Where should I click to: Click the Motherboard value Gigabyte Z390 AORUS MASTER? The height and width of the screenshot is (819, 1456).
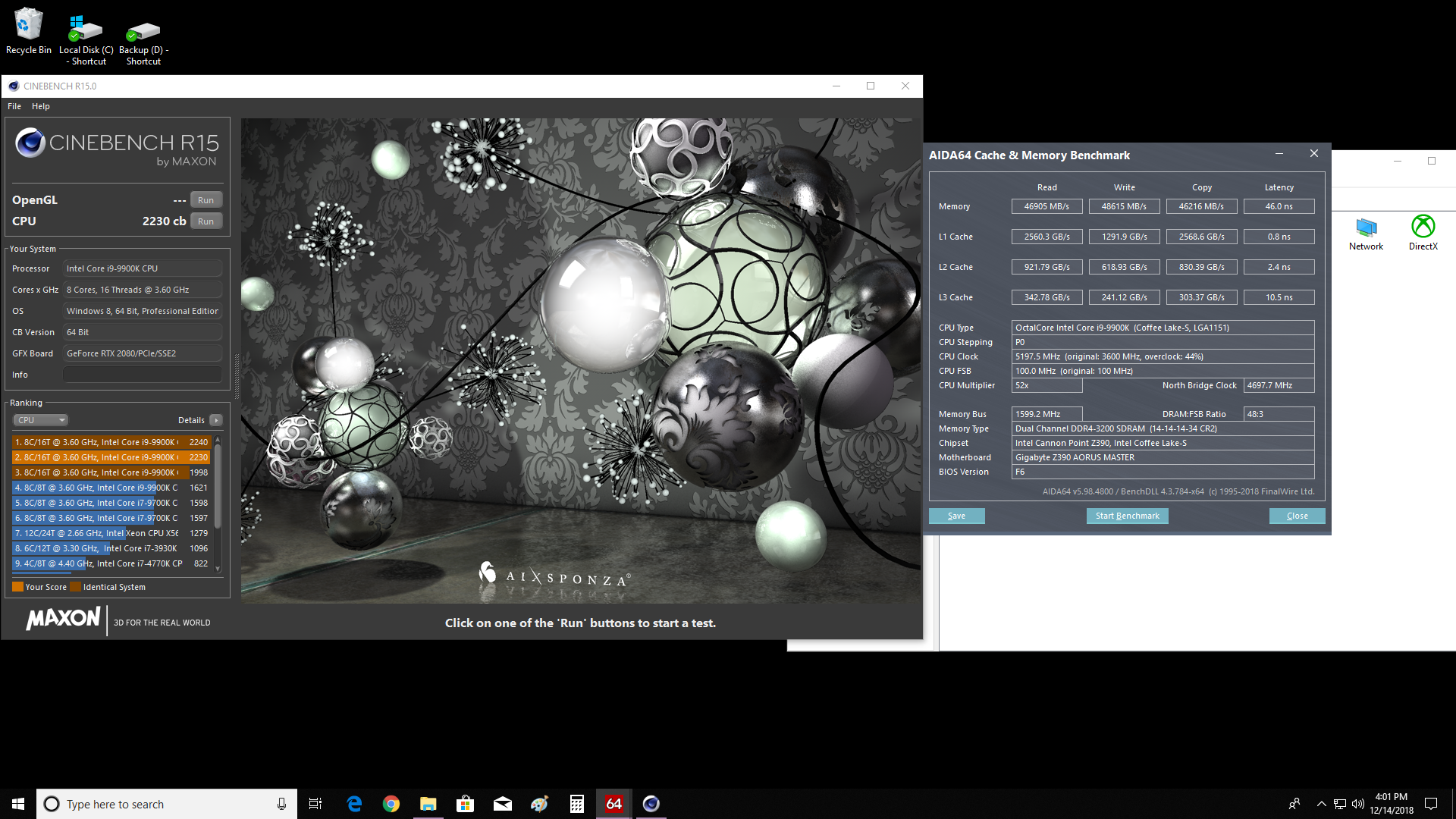tap(1163, 457)
